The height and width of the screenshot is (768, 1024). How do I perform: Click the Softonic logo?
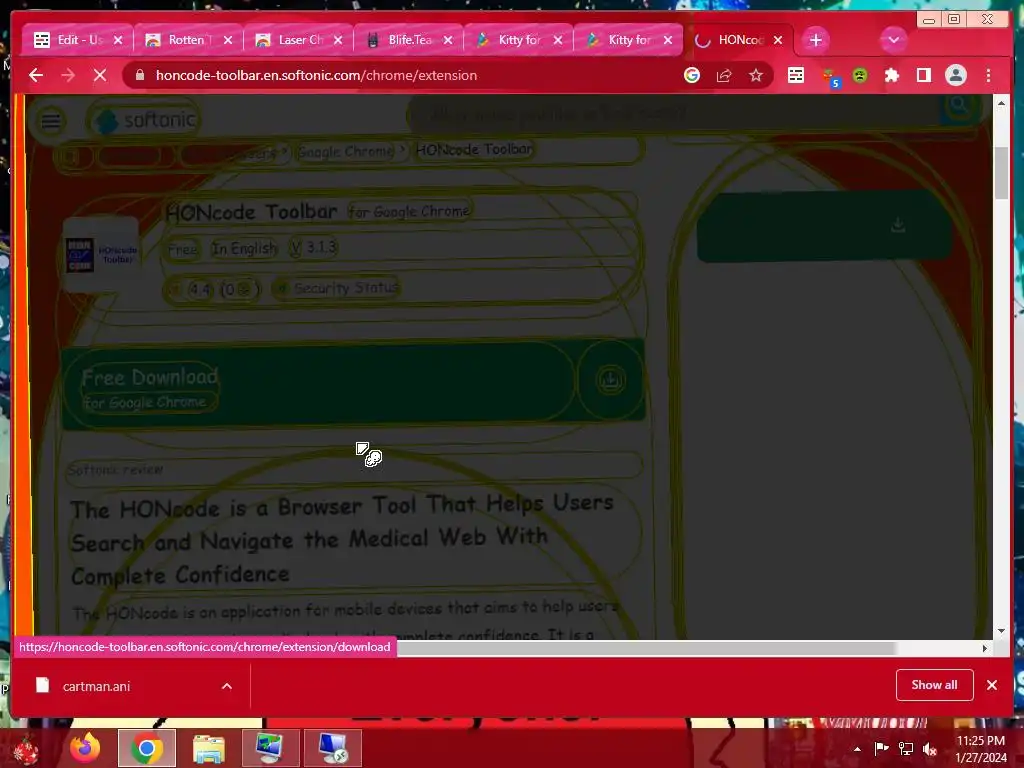[144, 120]
